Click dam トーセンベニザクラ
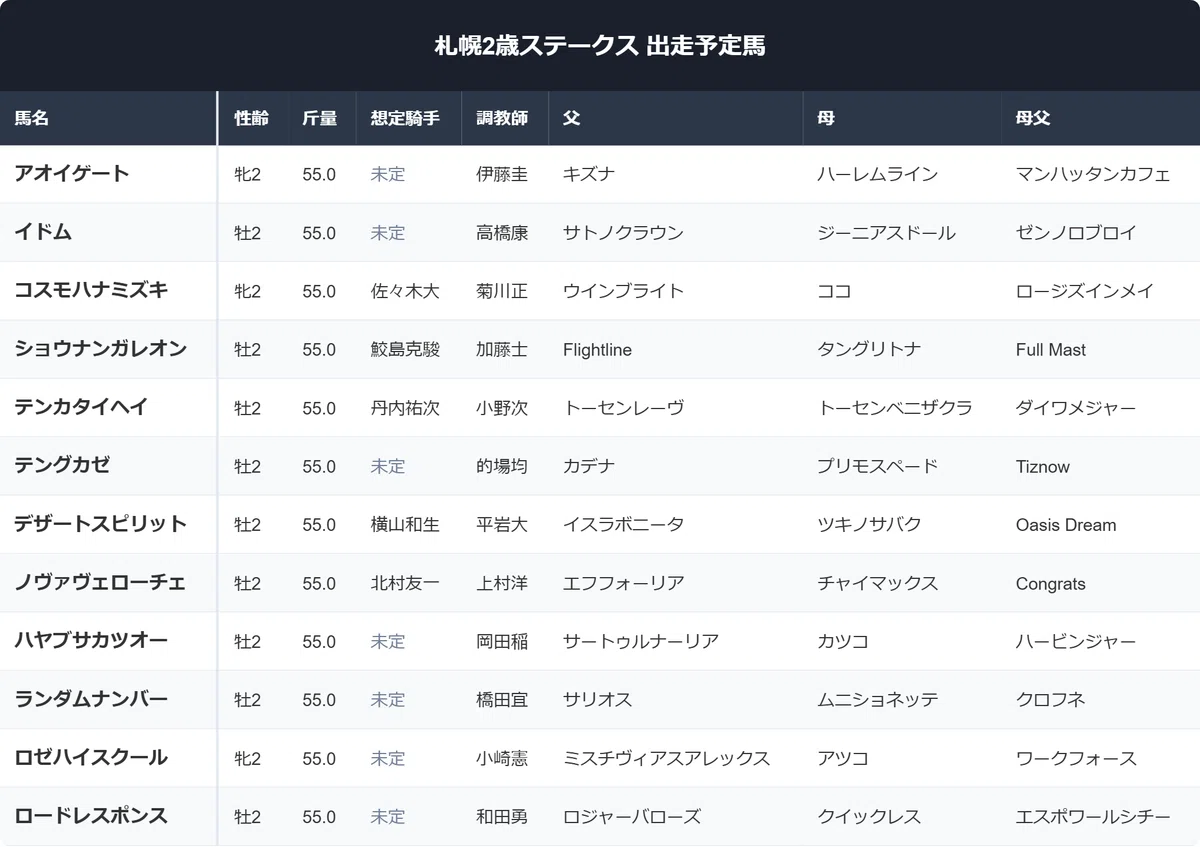This screenshot has width=1200, height=847. coord(894,408)
